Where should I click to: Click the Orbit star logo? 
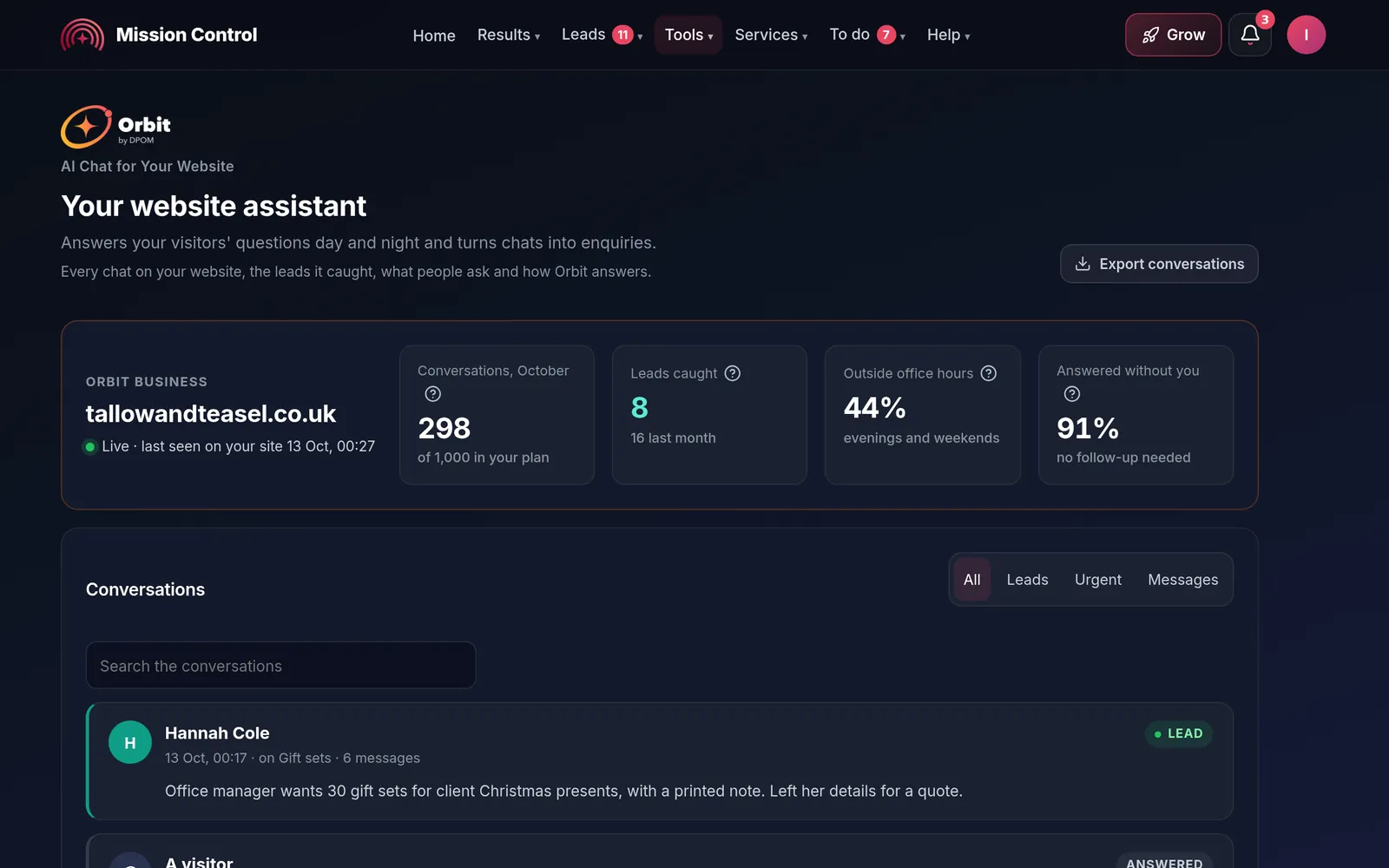86,128
